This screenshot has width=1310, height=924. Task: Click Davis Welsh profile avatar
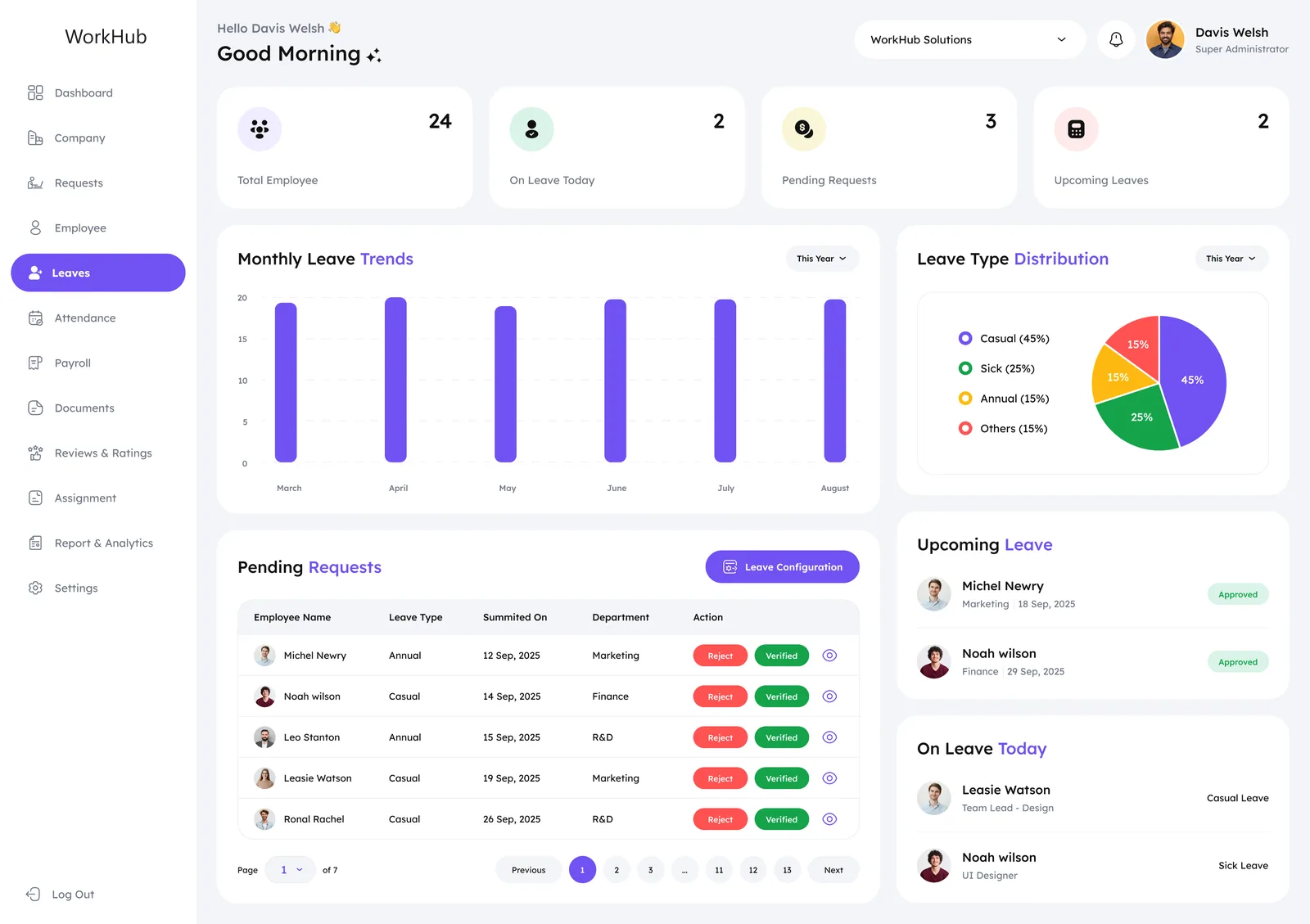tap(1165, 39)
